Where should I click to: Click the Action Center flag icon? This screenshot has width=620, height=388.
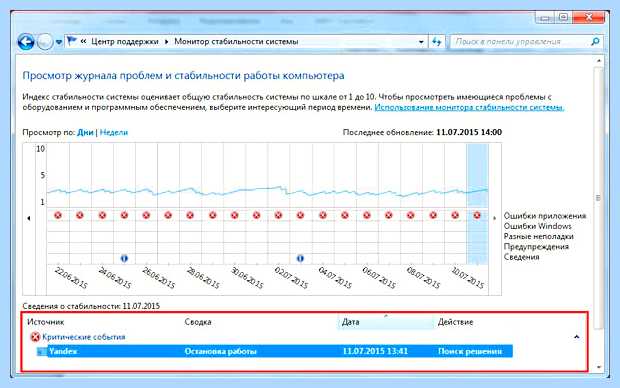click(72, 41)
